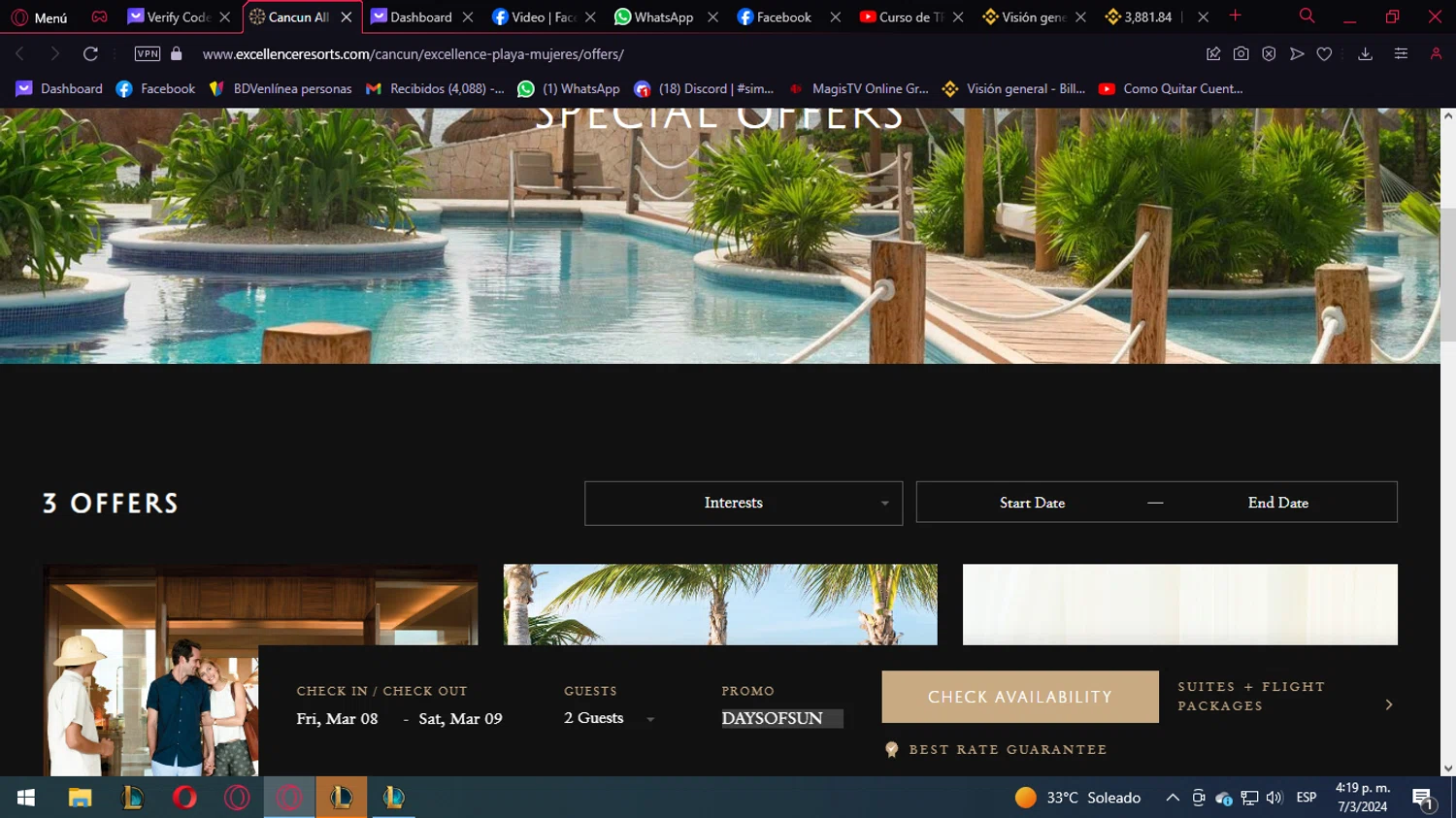Viewport: 1456px width, 818px height.
Task: Open Suites + Flight Packages link
Action: 1251,697
